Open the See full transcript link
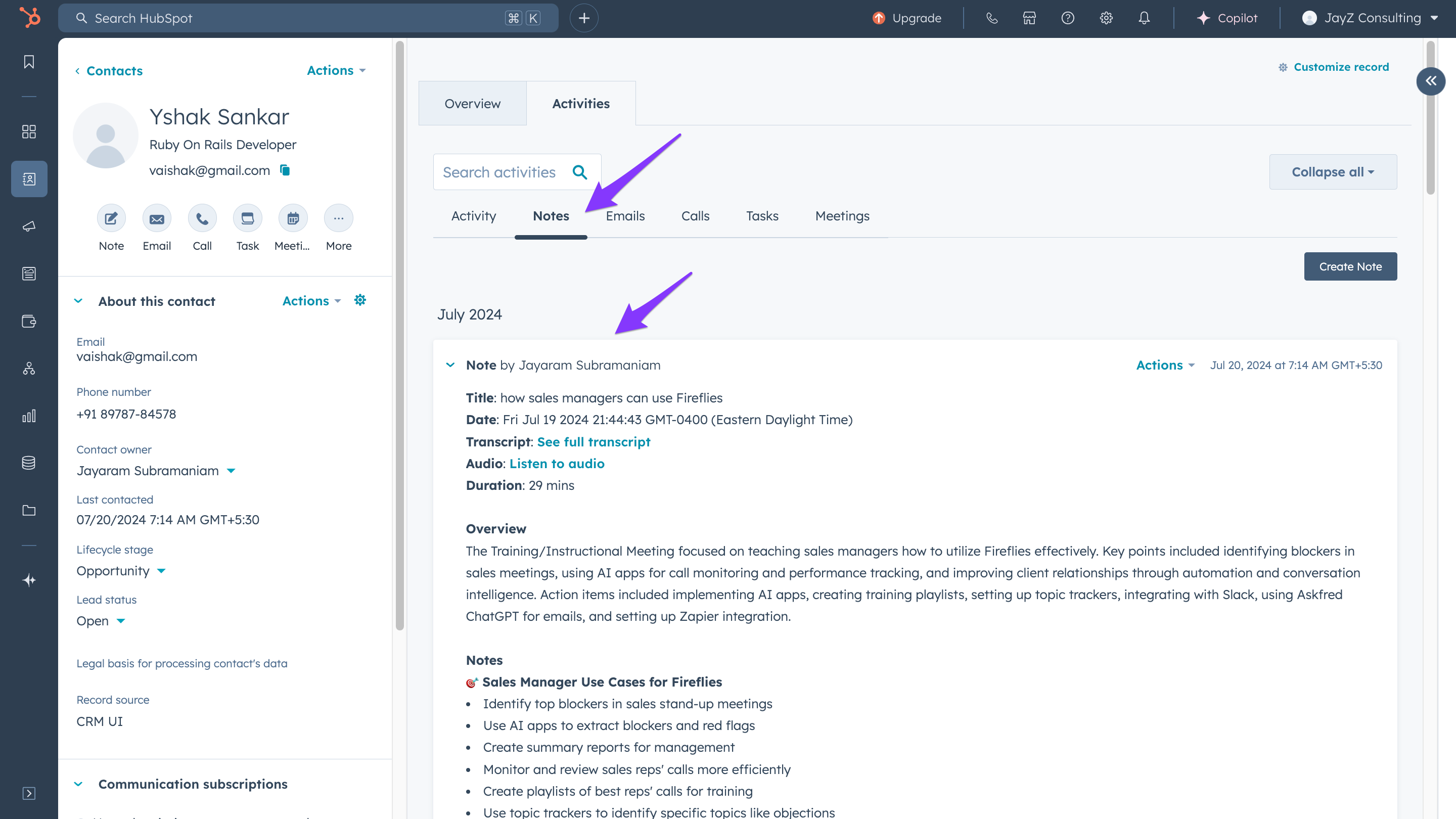The width and height of the screenshot is (1456, 819). (594, 442)
